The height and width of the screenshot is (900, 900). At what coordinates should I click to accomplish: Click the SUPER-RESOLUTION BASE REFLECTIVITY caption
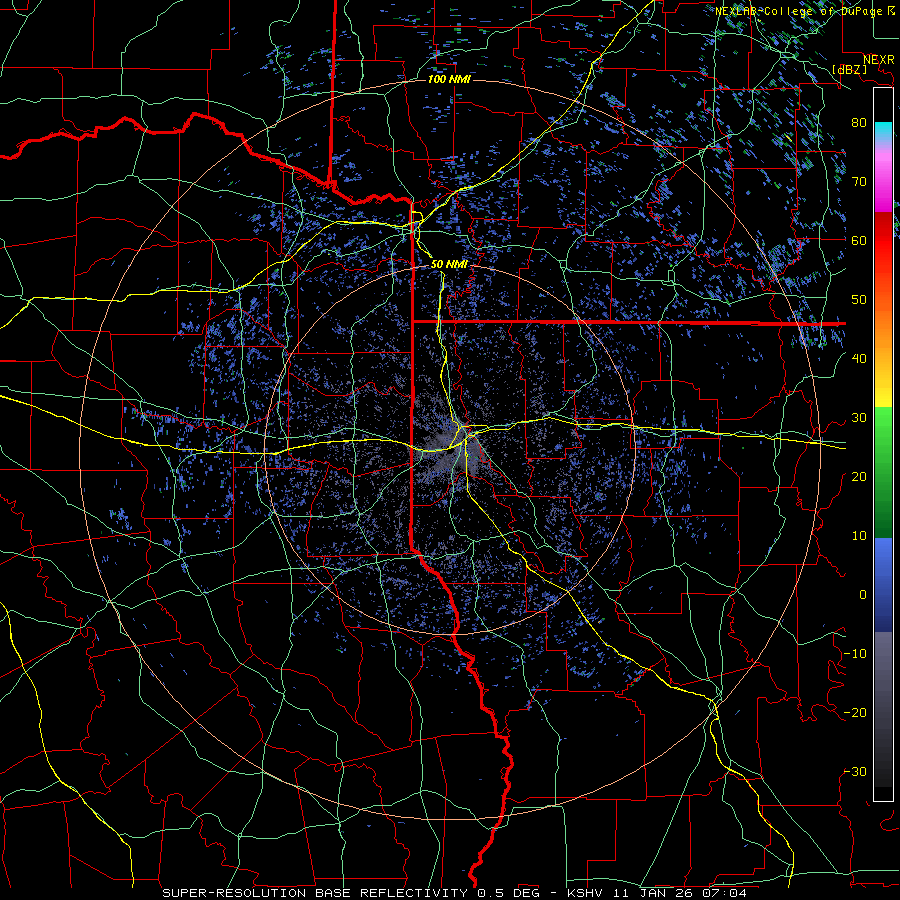coord(315,893)
